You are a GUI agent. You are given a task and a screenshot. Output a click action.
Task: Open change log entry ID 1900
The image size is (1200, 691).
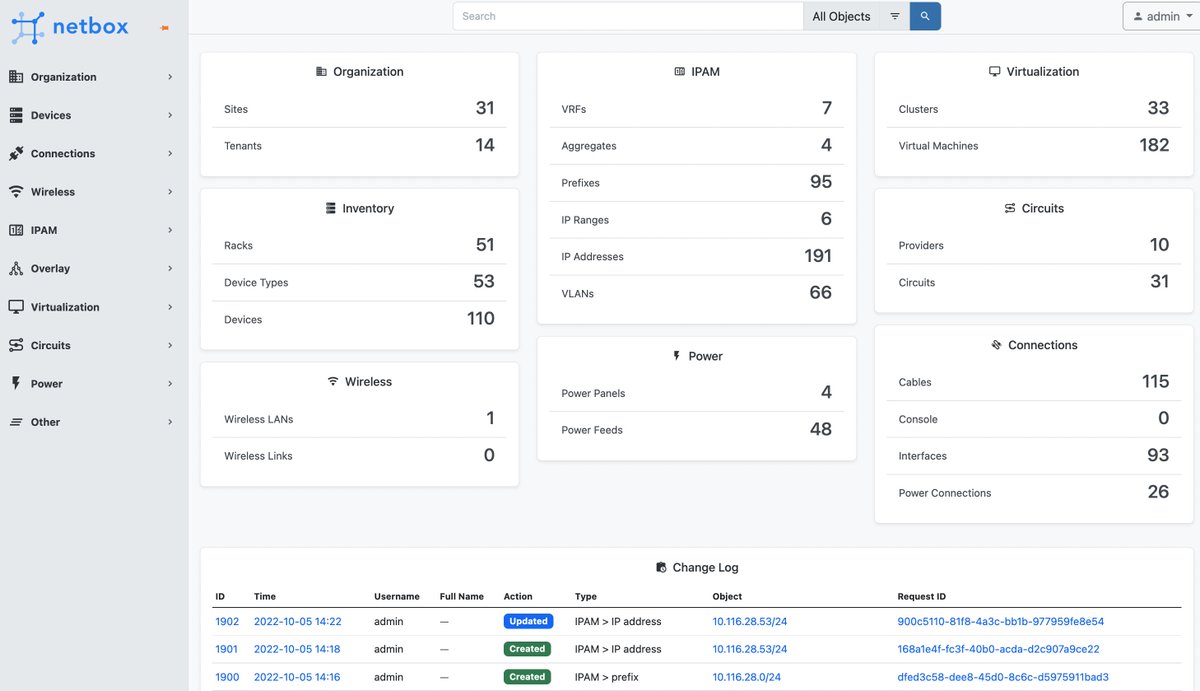[x=227, y=677]
